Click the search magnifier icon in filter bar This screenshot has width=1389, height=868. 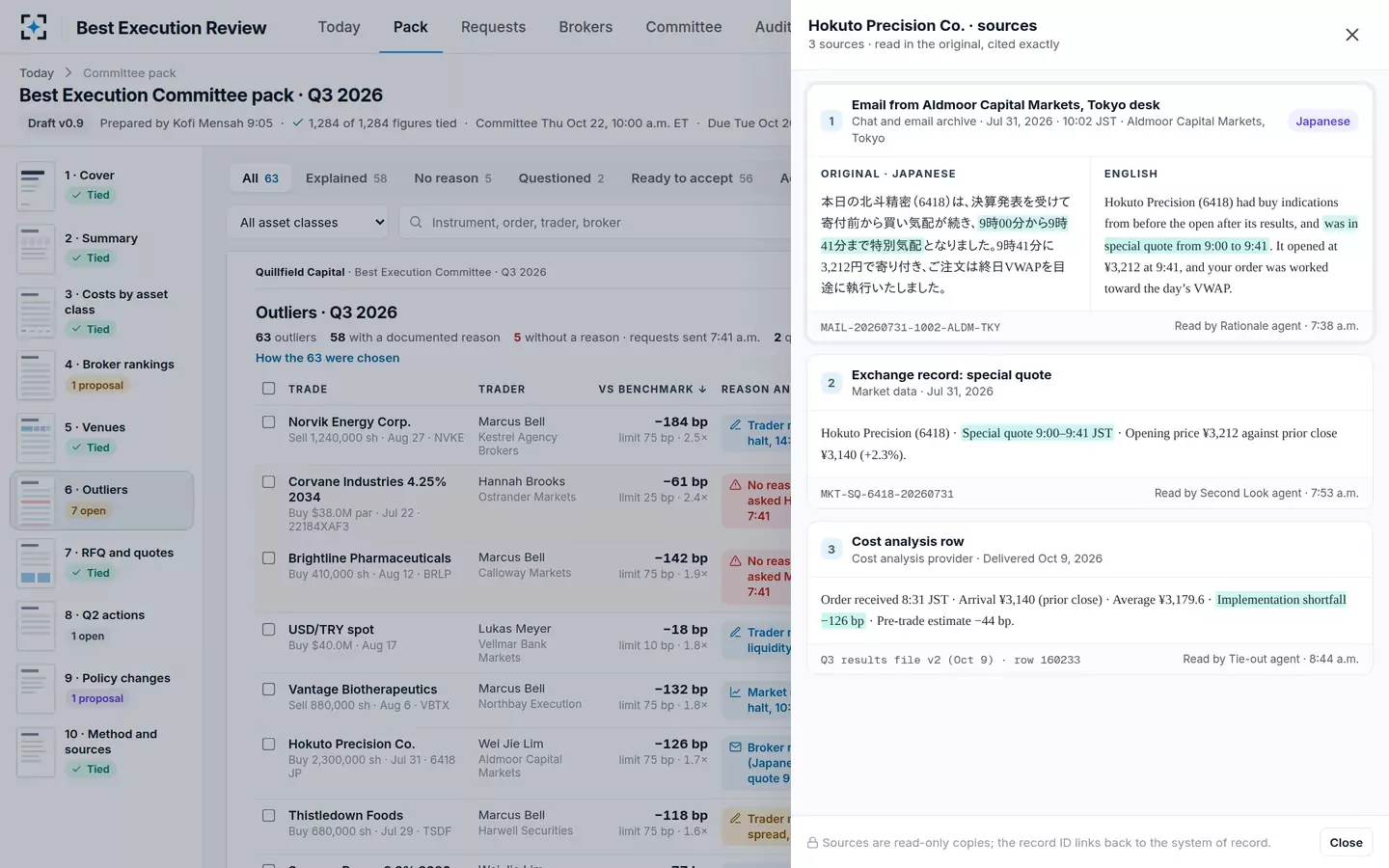tap(416, 223)
